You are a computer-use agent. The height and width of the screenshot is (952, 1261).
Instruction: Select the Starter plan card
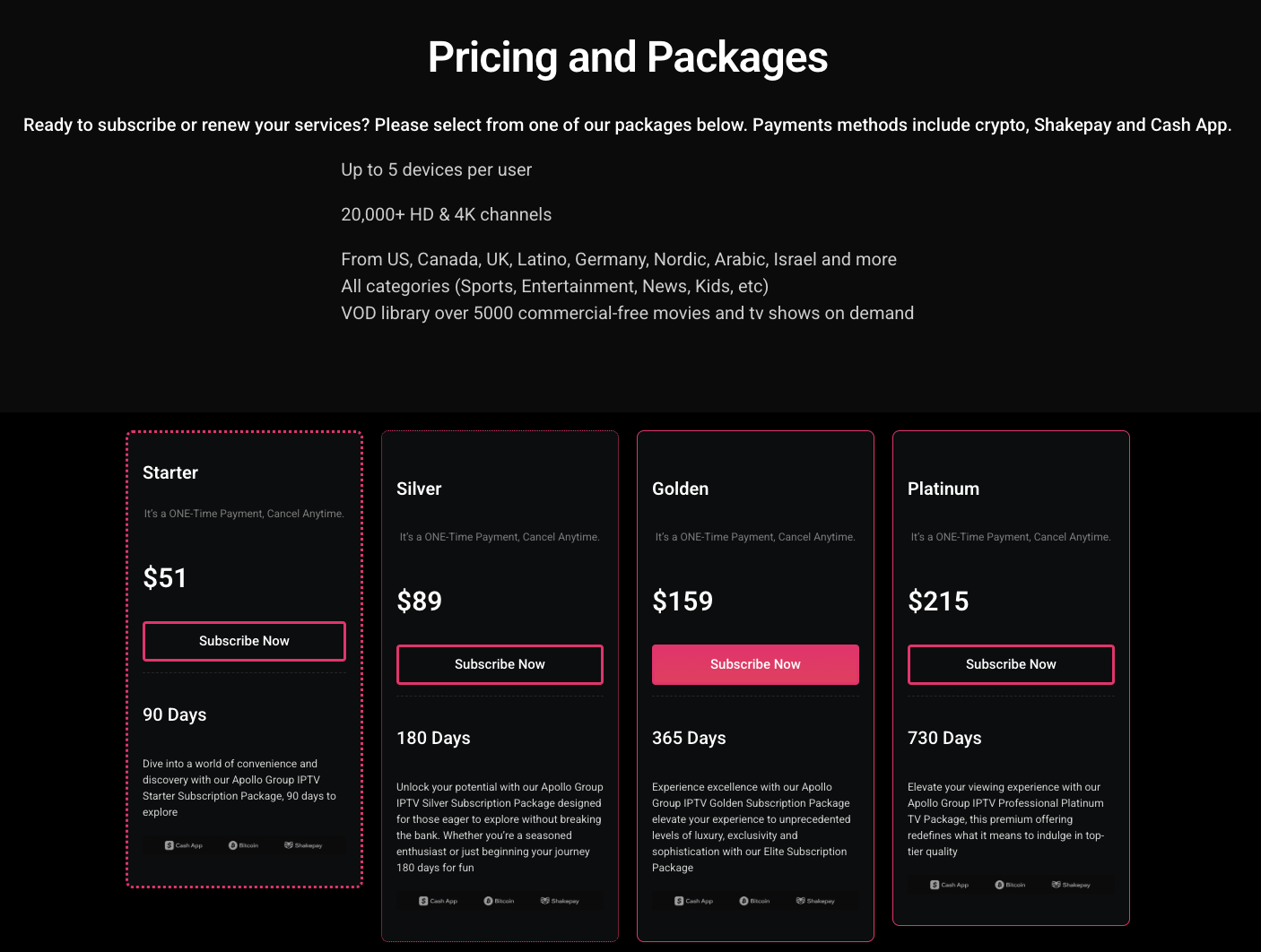(x=244, y=659)
